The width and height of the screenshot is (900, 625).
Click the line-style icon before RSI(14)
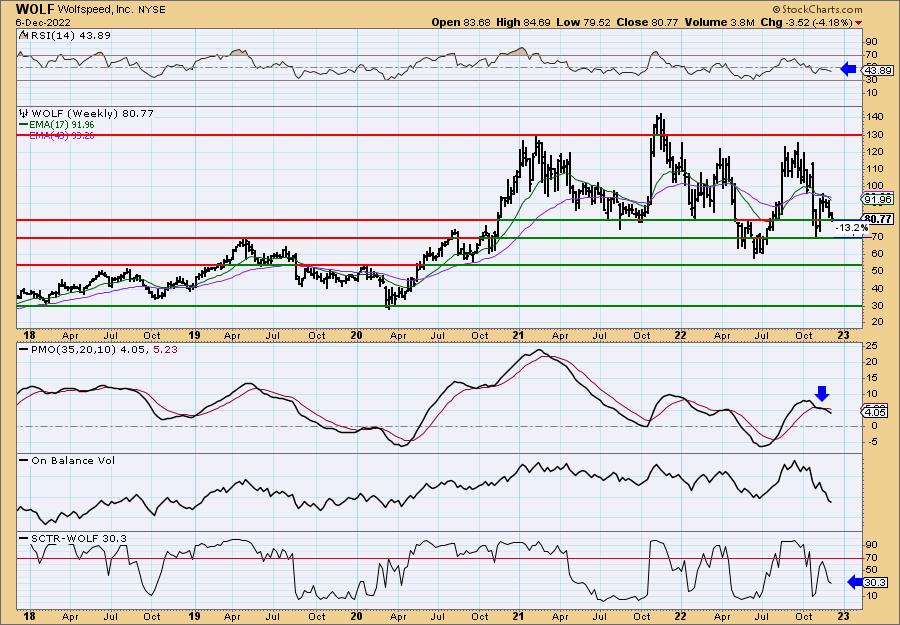click(22, 35)
